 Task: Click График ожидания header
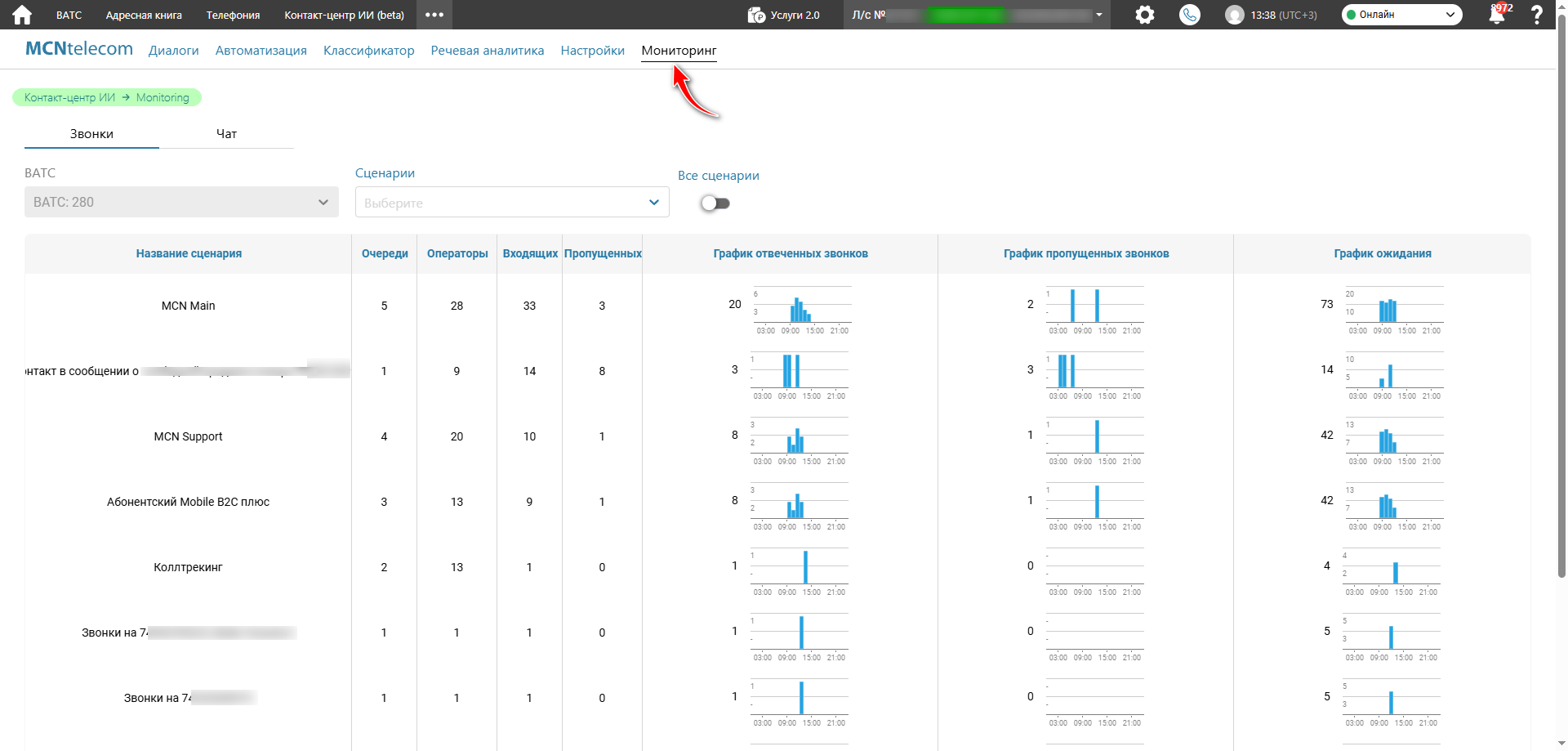pos(1383,253)
